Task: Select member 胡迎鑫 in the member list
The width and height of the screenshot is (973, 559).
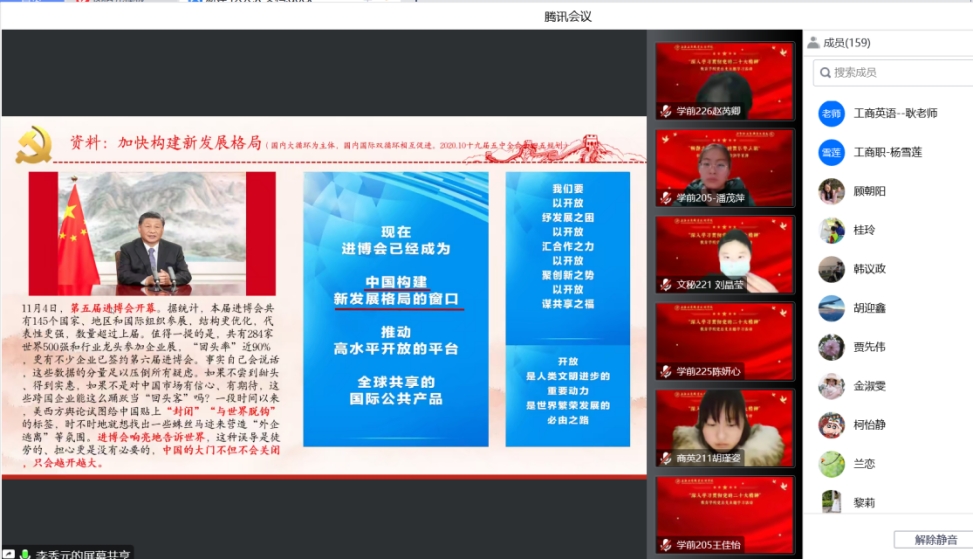Action: pos(869,308)
